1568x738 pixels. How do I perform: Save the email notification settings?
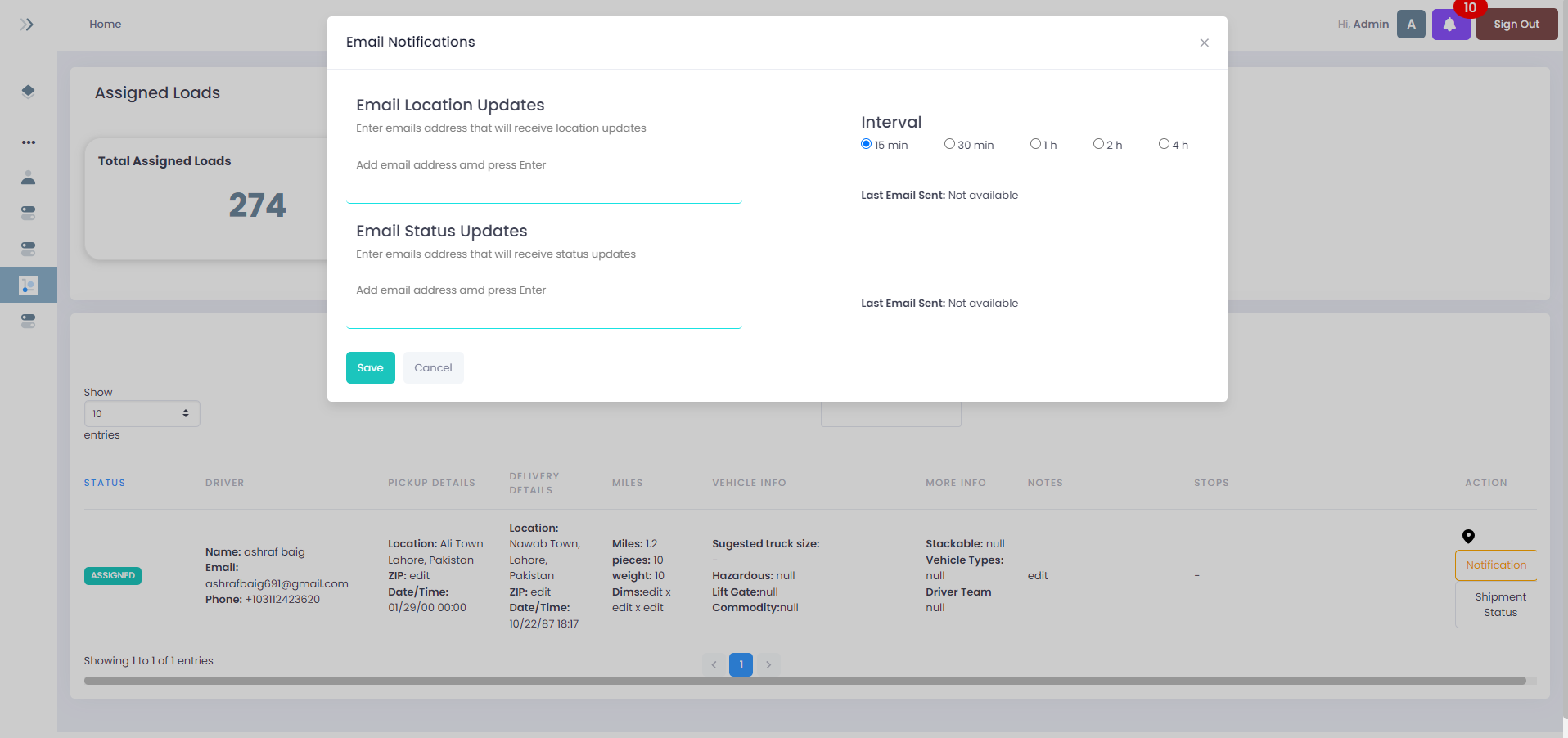(x=370, y=367)
